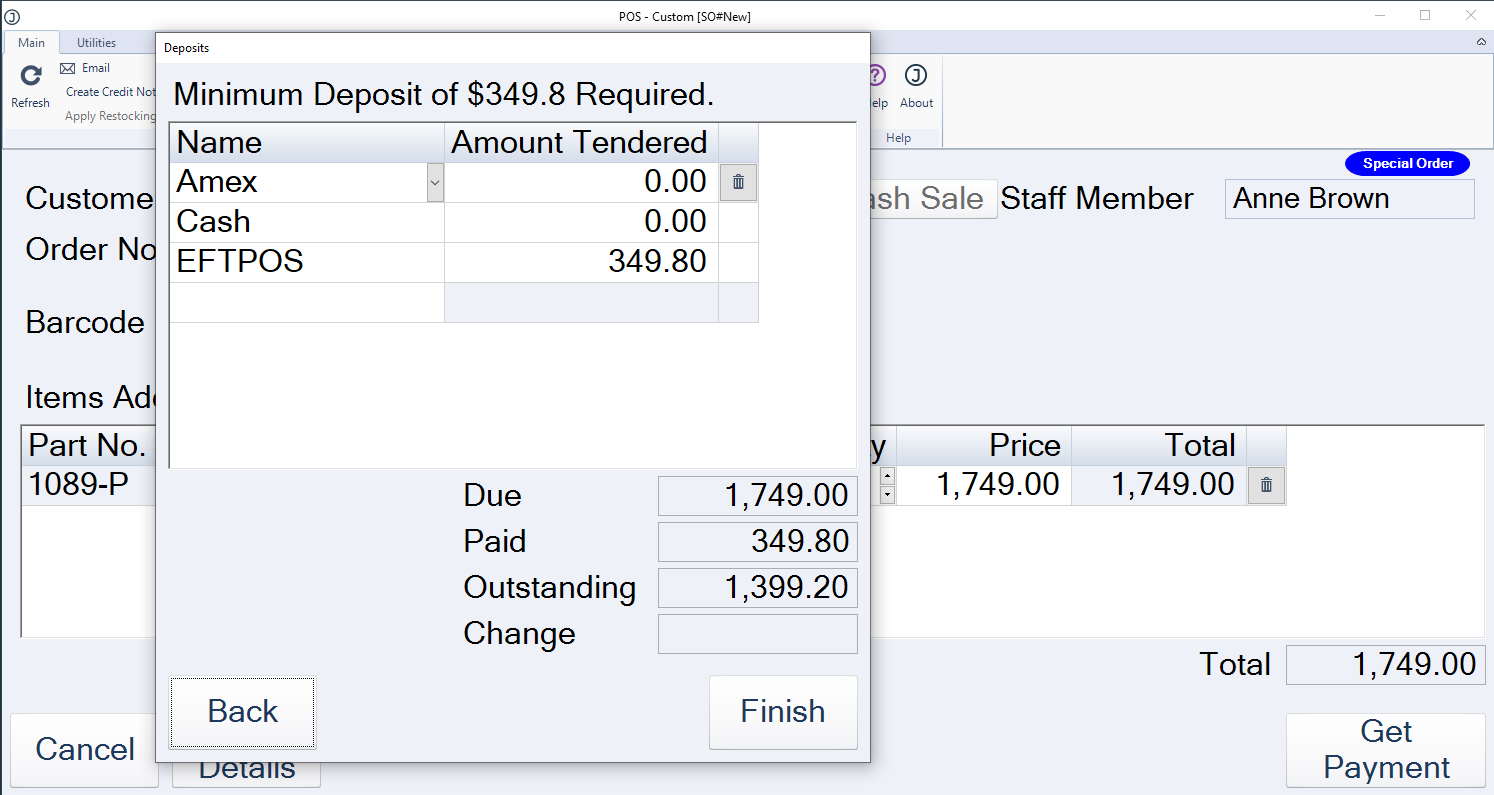Click the Email envelope icon
This screenshot has height=795, width=1494.
click(x=68, y=68)
